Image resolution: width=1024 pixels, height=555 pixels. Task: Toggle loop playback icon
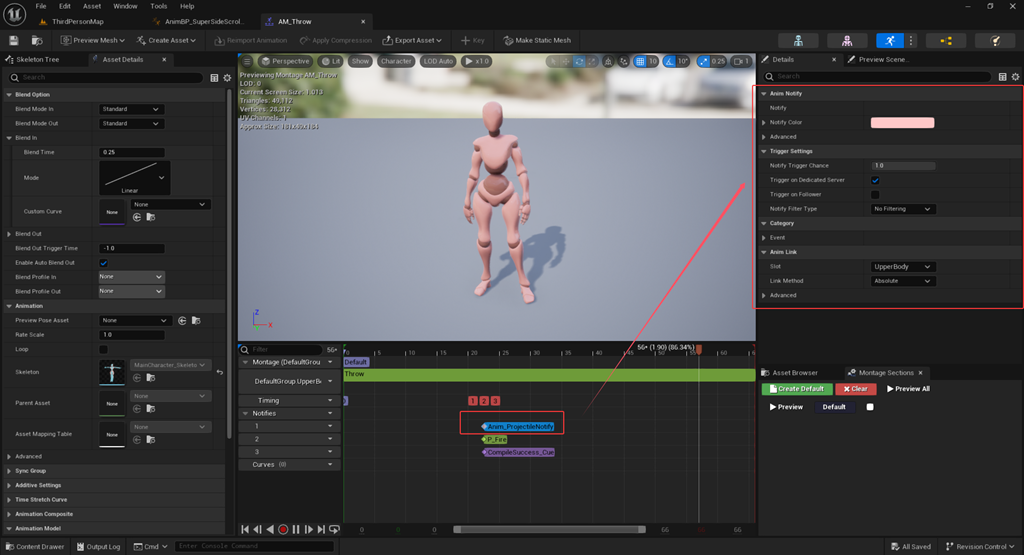334,530
